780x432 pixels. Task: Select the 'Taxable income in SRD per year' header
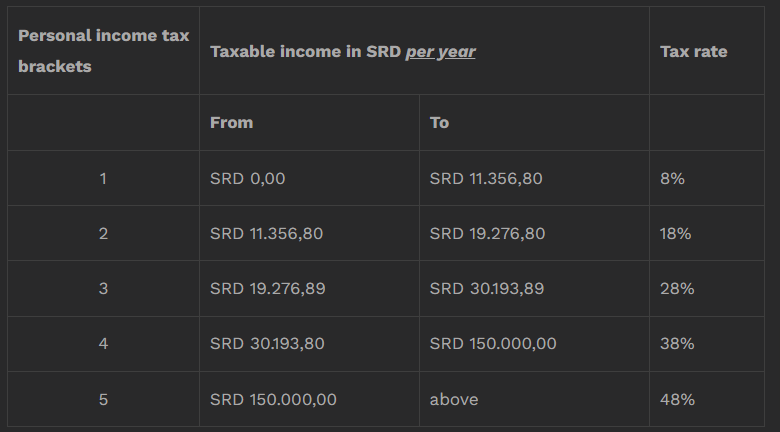[x=424, y=51]
